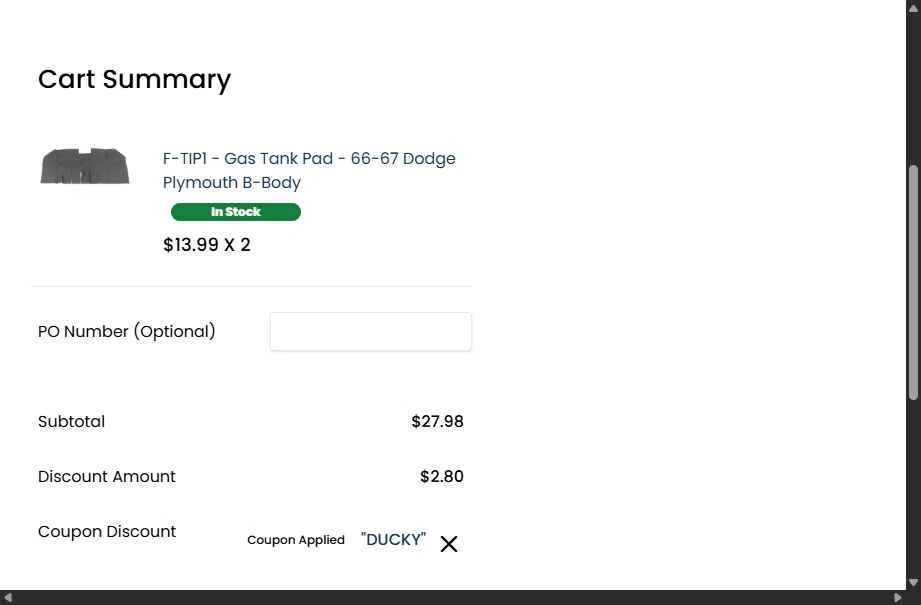Click the $13.99 X 2 price text
Image resolution: width=921 pixels, height=605 pixels.
tap(207, 245)
